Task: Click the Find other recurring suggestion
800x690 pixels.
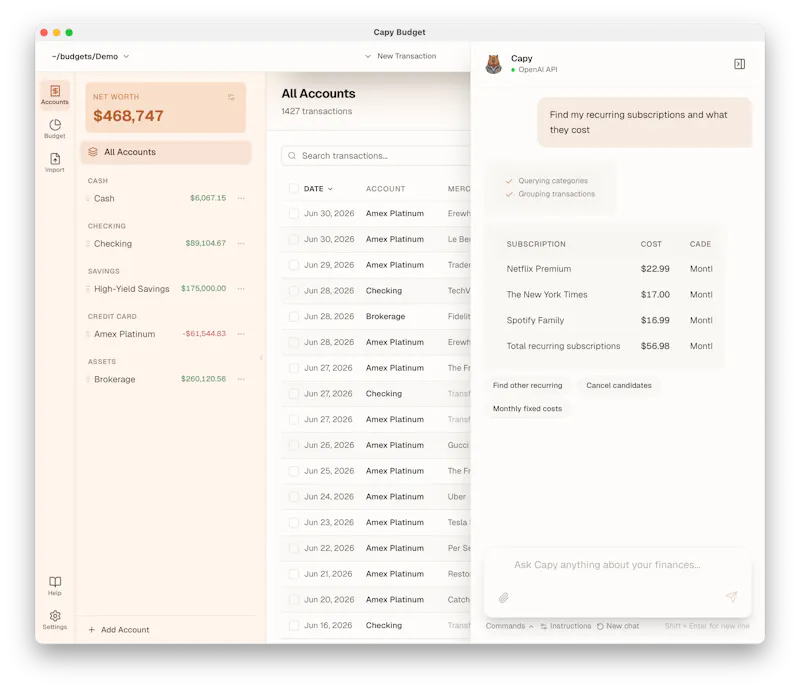Action: [528, 385]
